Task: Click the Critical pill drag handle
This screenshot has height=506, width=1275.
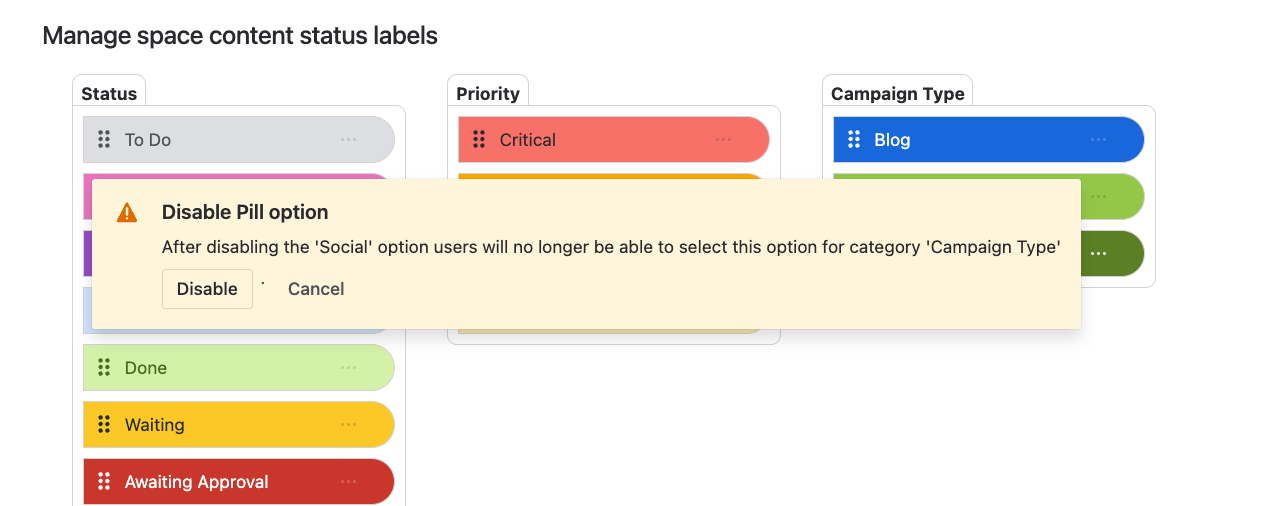Action: tap(479, 140)
